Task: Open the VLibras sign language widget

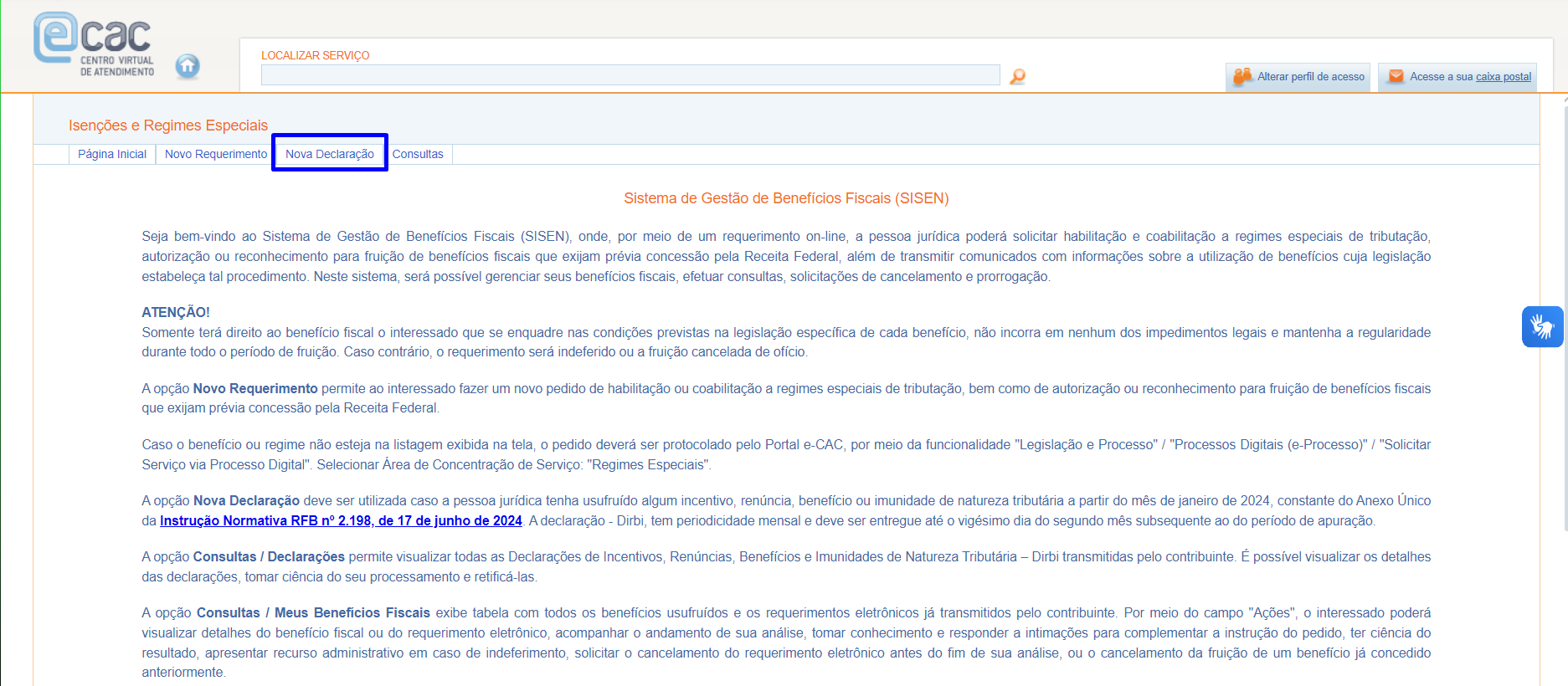Action: 1541,326
